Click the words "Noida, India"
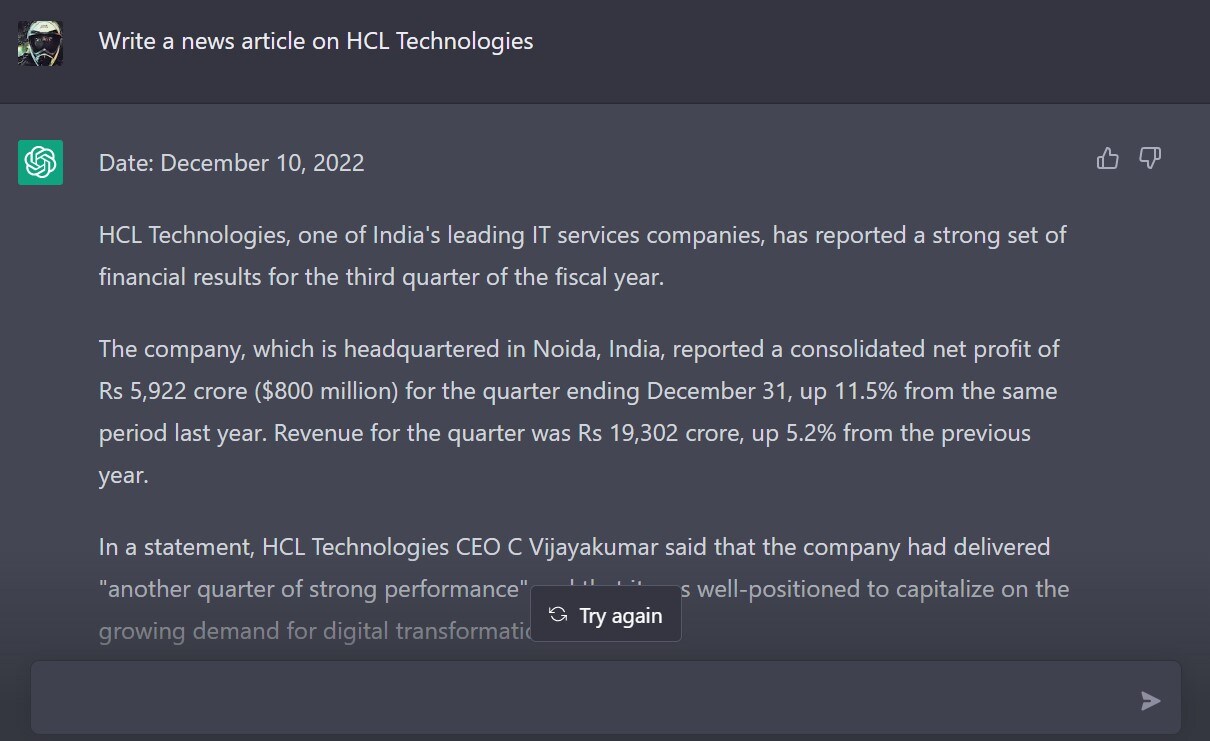This screenshot has height=741, width=1210. coord(596,350)
